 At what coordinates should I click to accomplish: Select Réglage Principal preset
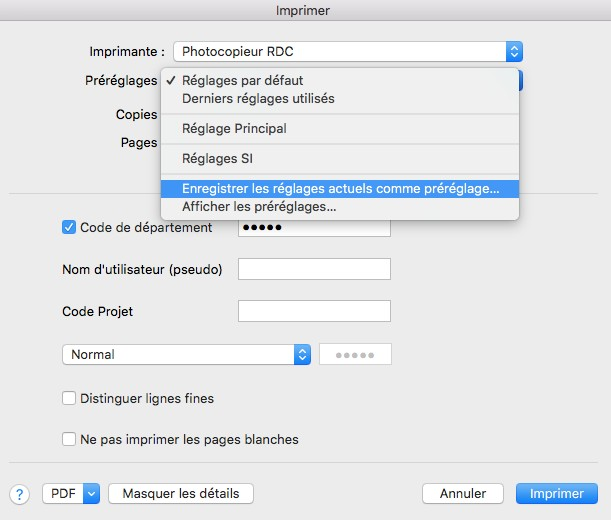(234, 129)
